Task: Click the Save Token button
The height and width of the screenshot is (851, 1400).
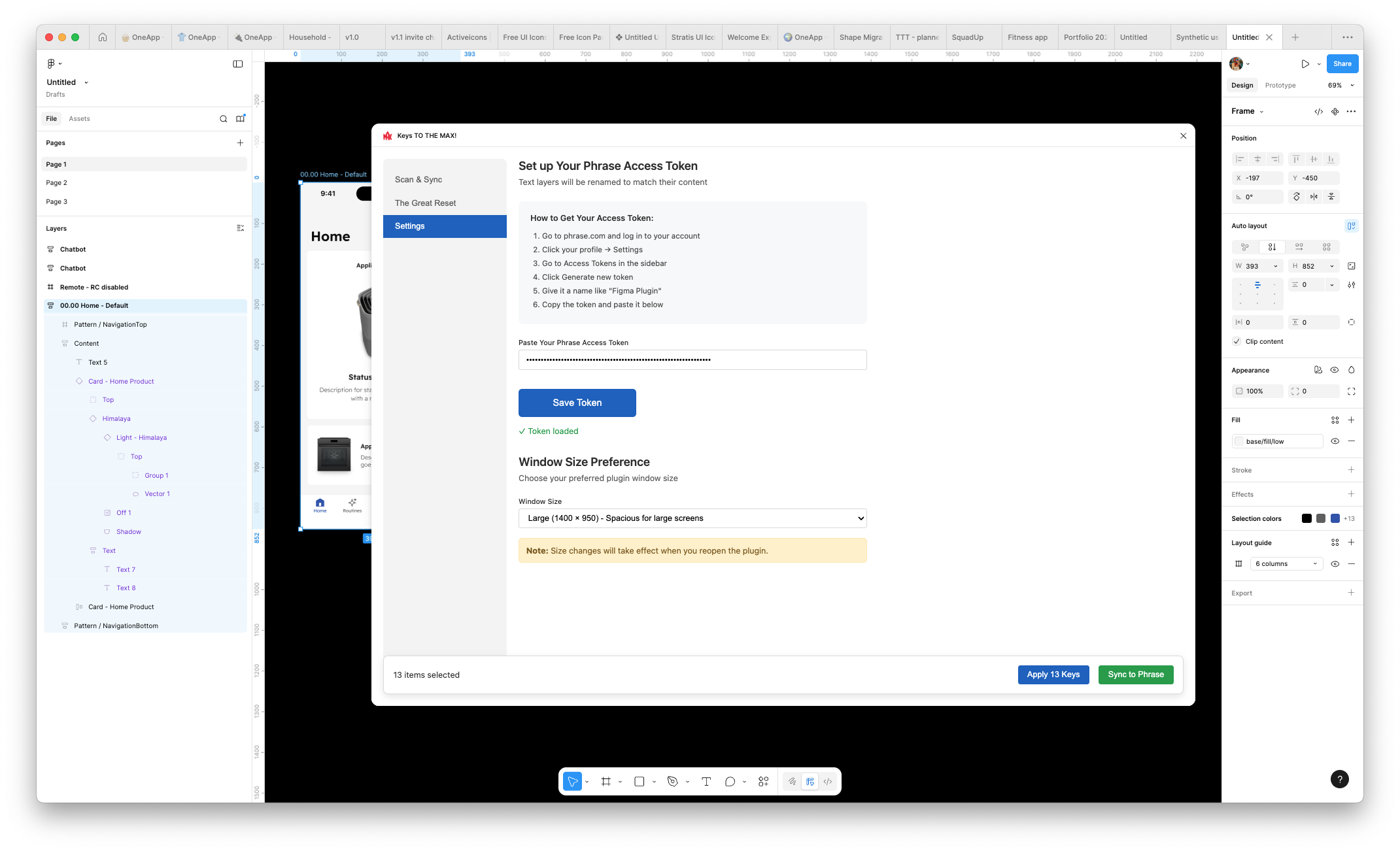Action: [577, 403]
